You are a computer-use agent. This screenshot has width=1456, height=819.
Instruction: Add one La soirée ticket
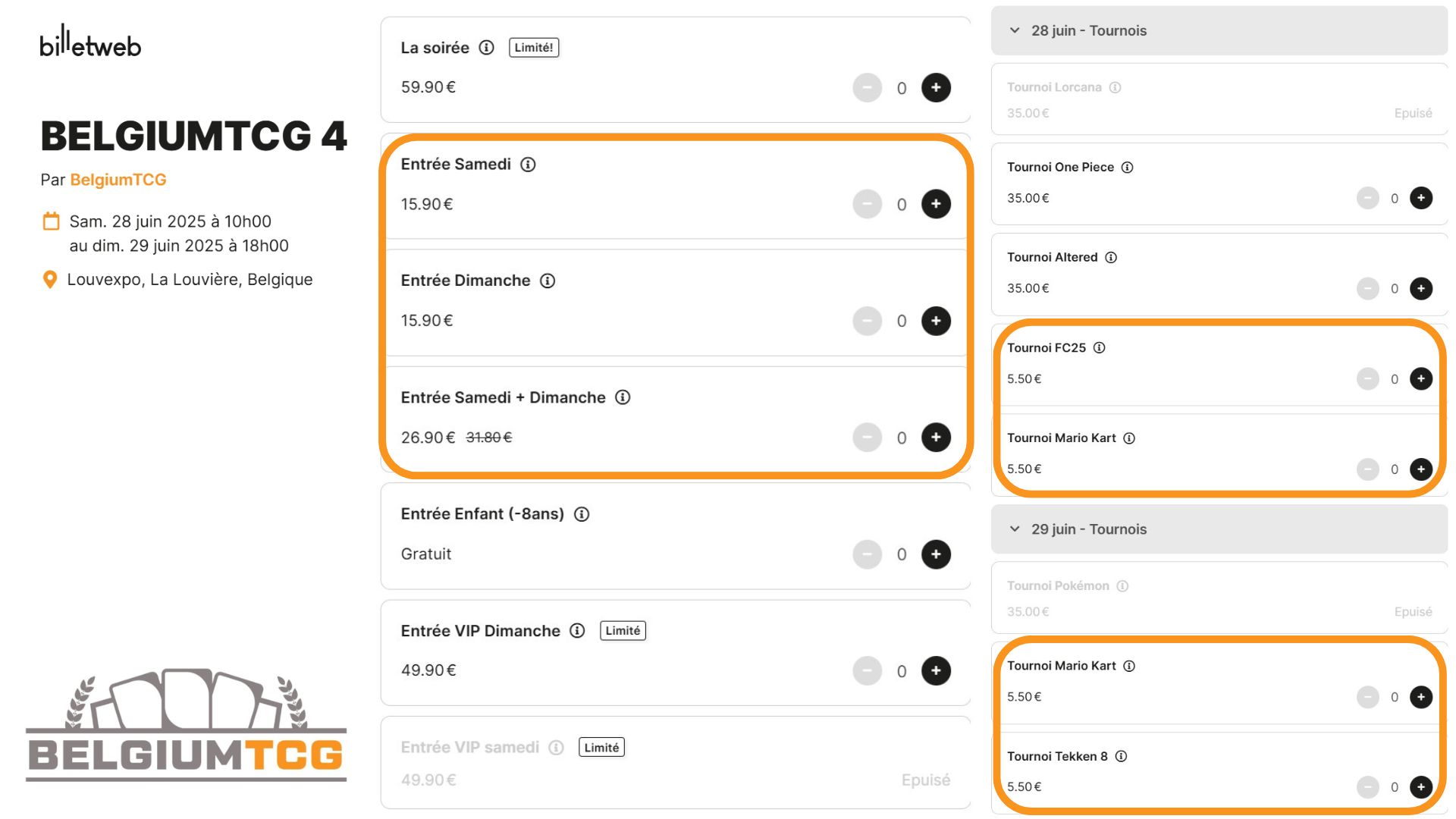(x=936, y=88)
